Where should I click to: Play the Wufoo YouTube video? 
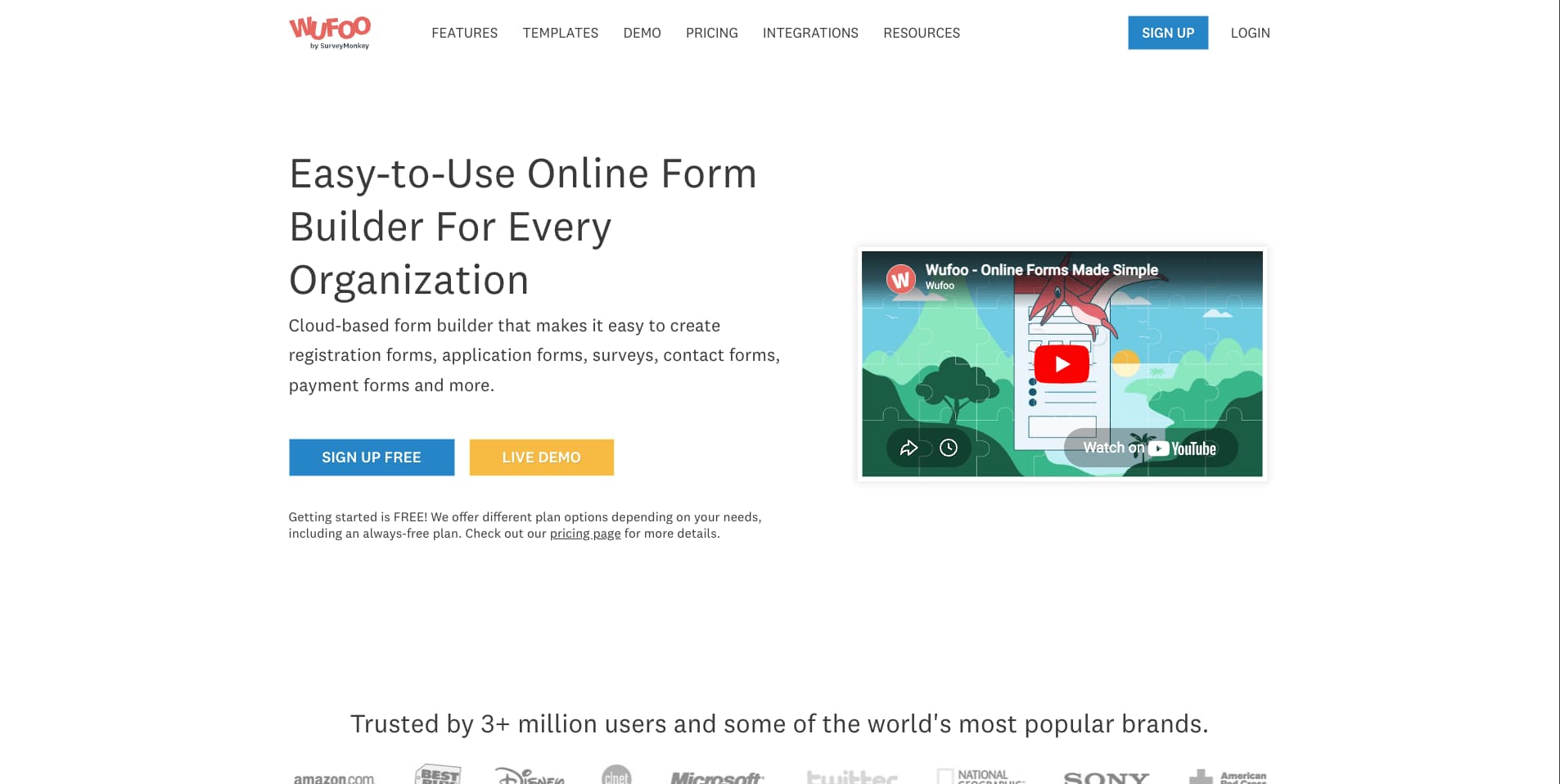(1062, 364)
